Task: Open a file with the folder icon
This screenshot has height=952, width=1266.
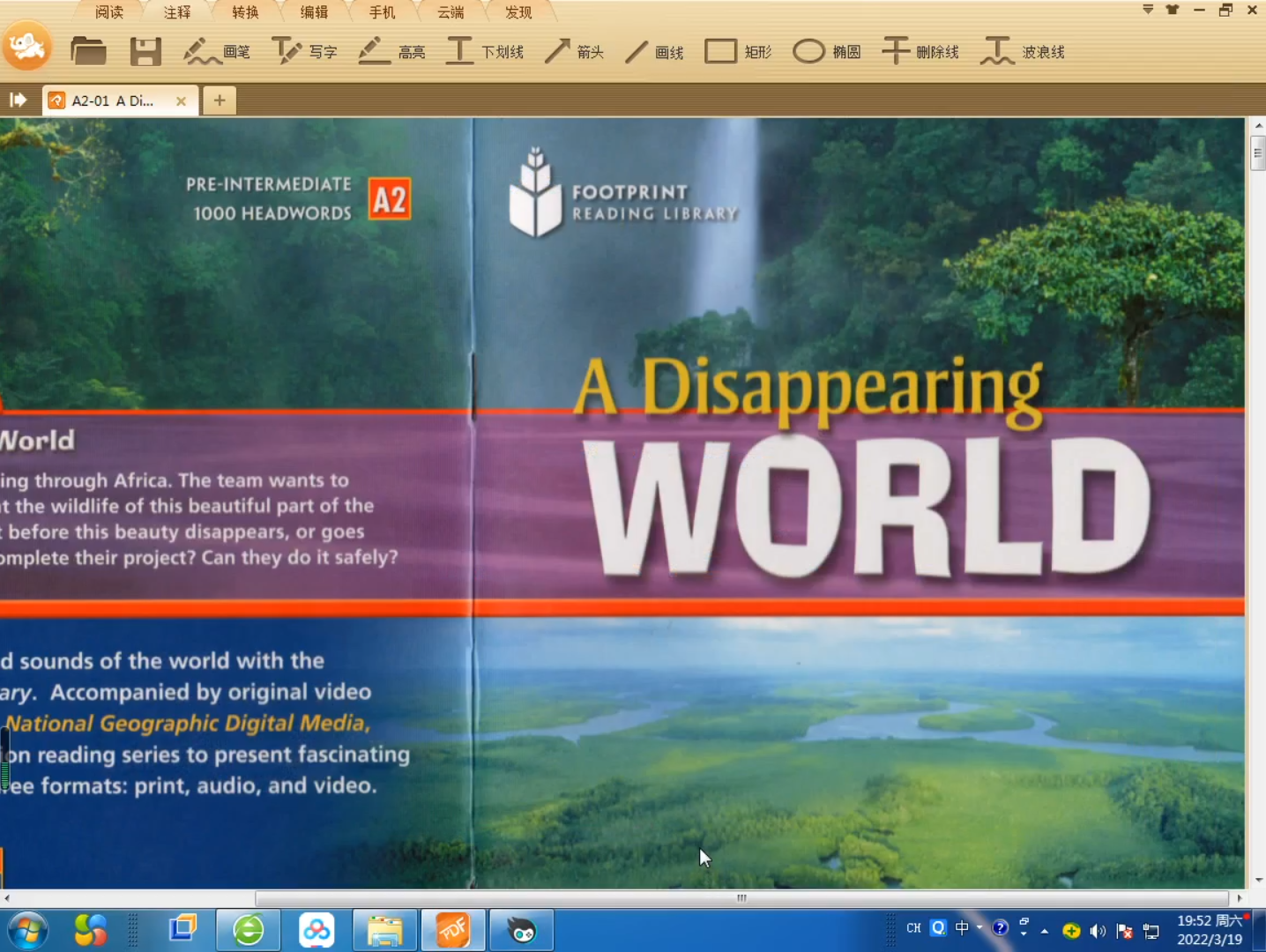Action: (x=88, y=51)
